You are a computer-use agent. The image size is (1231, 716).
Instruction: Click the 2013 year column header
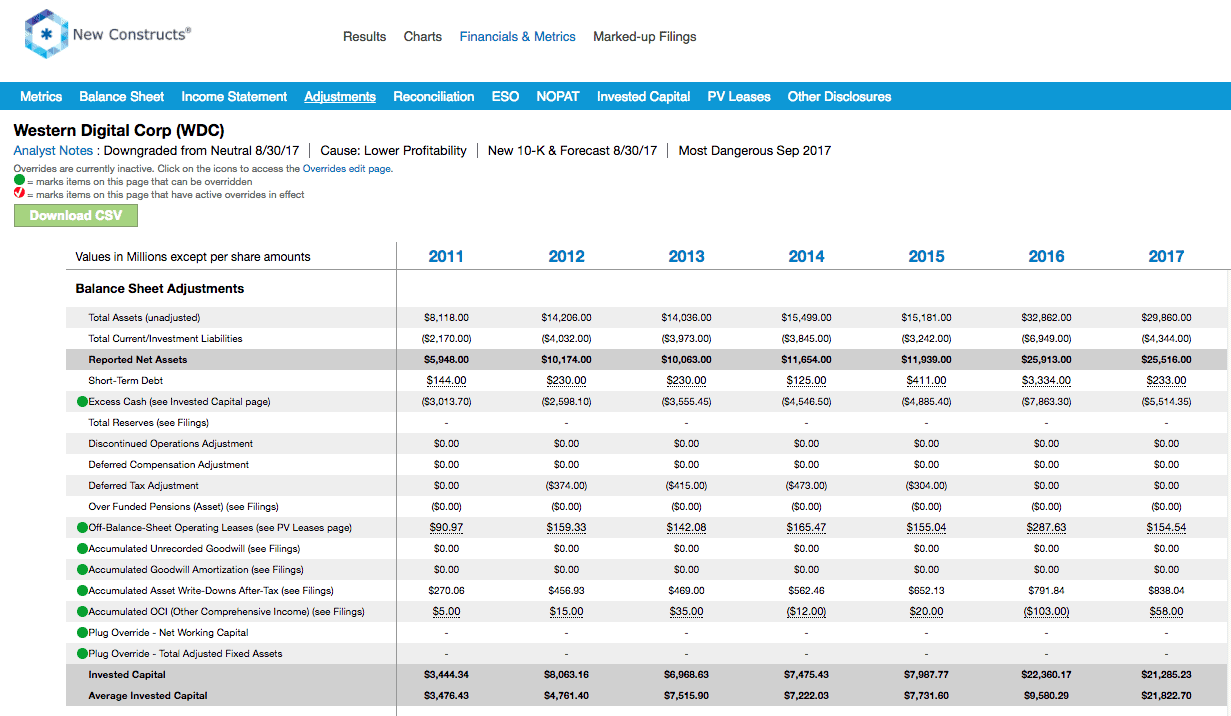[686, 257]
